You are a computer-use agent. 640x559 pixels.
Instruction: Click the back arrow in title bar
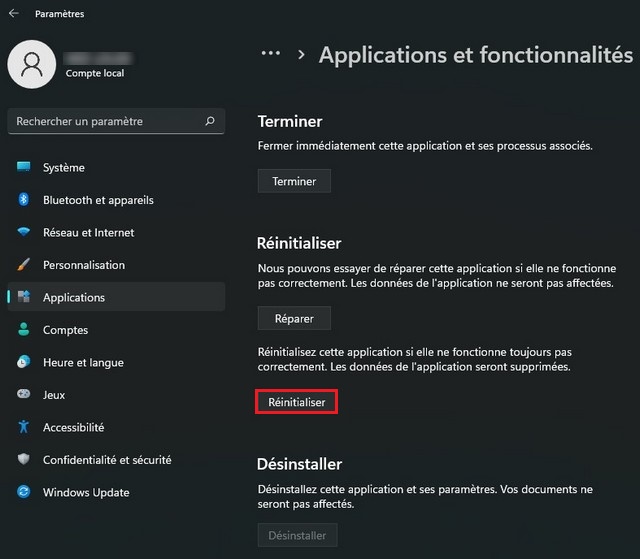tap(14, 14)
